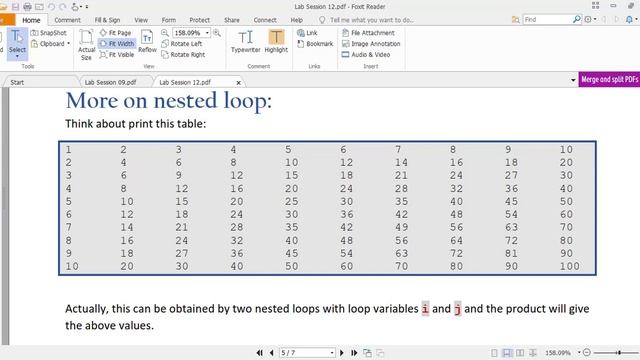
Task: Click the Merge and split PDFs banner
Action: click(x=609, y=80)
